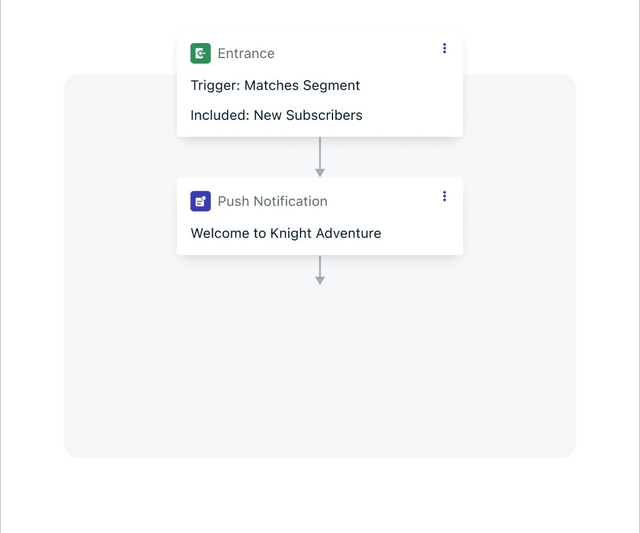Click the green Entrance step icon

click(x=200, y=53)
